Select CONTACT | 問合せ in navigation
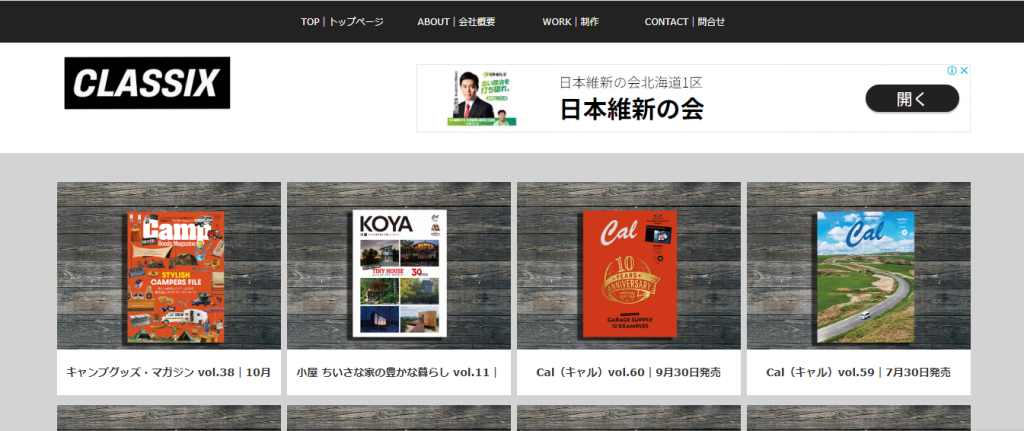The width and height of the screenshot is (1024, 431). [x=684, y=22]
